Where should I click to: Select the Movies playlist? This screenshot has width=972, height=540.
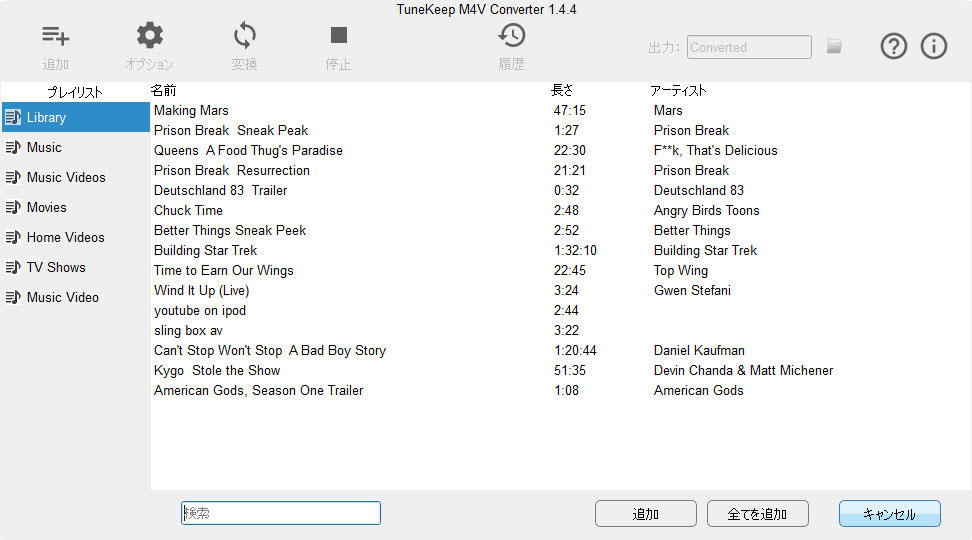[76, 207]
